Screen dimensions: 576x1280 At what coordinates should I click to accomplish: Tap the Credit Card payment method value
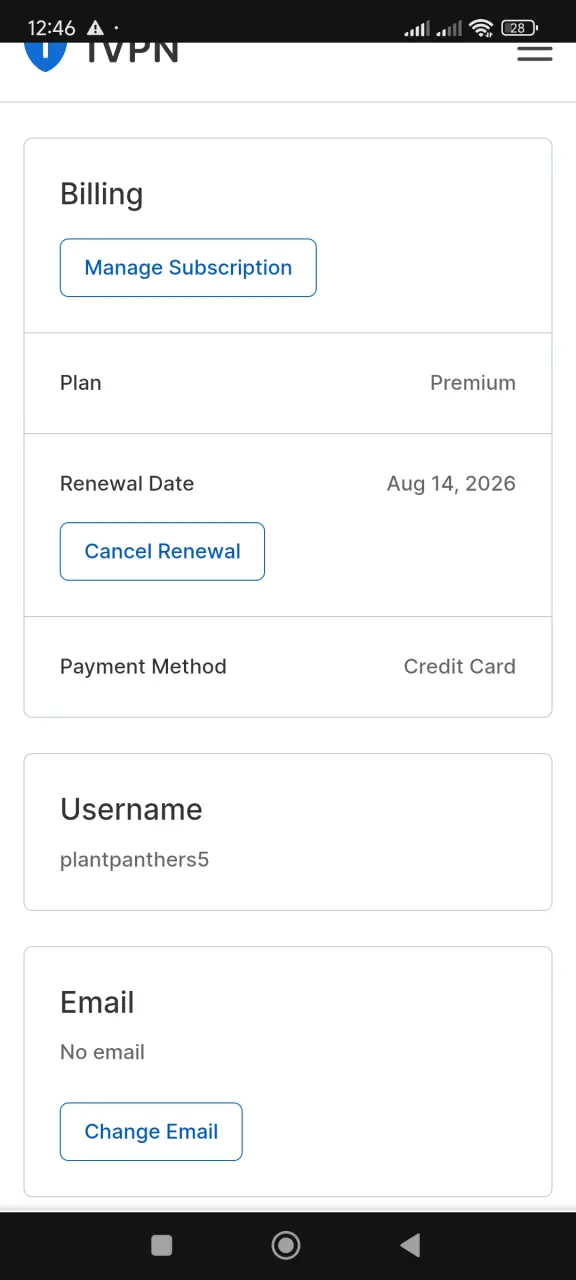click(x=460, y=667)
